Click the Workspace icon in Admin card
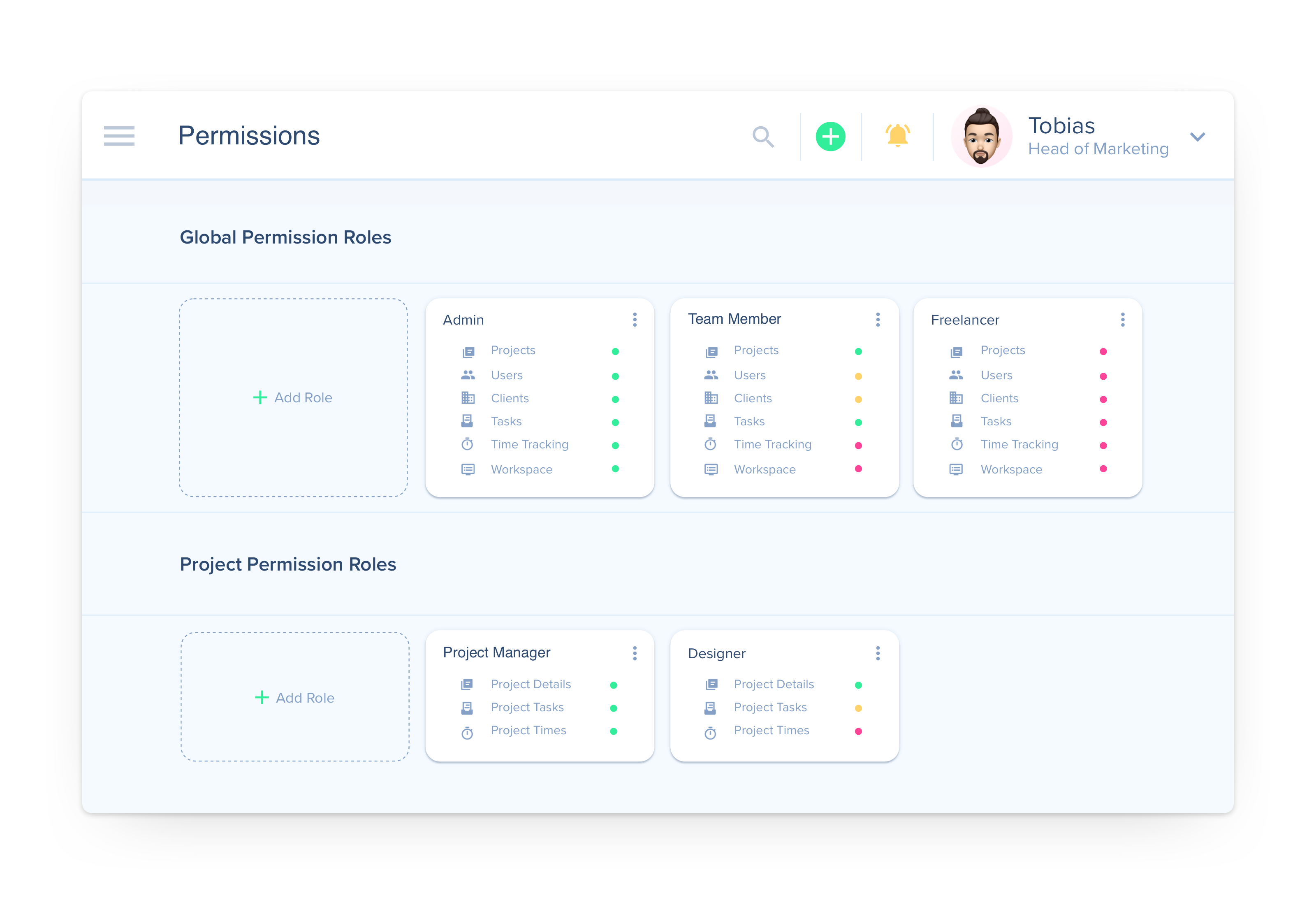 coord(468,469)
